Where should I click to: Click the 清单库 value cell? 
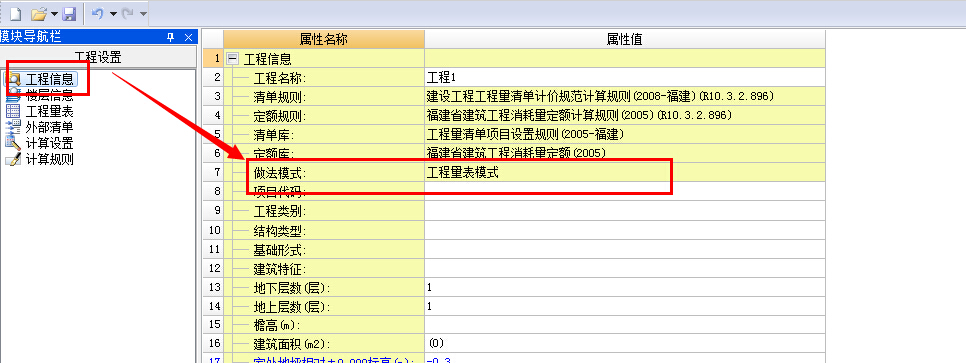tap(625, 135)
